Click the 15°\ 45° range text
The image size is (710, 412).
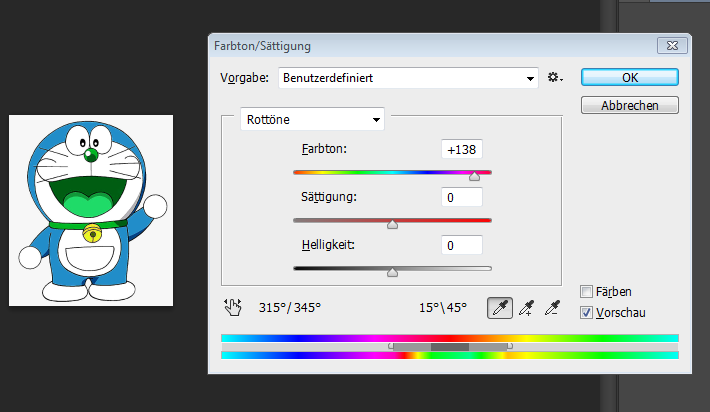click(443, 308)
